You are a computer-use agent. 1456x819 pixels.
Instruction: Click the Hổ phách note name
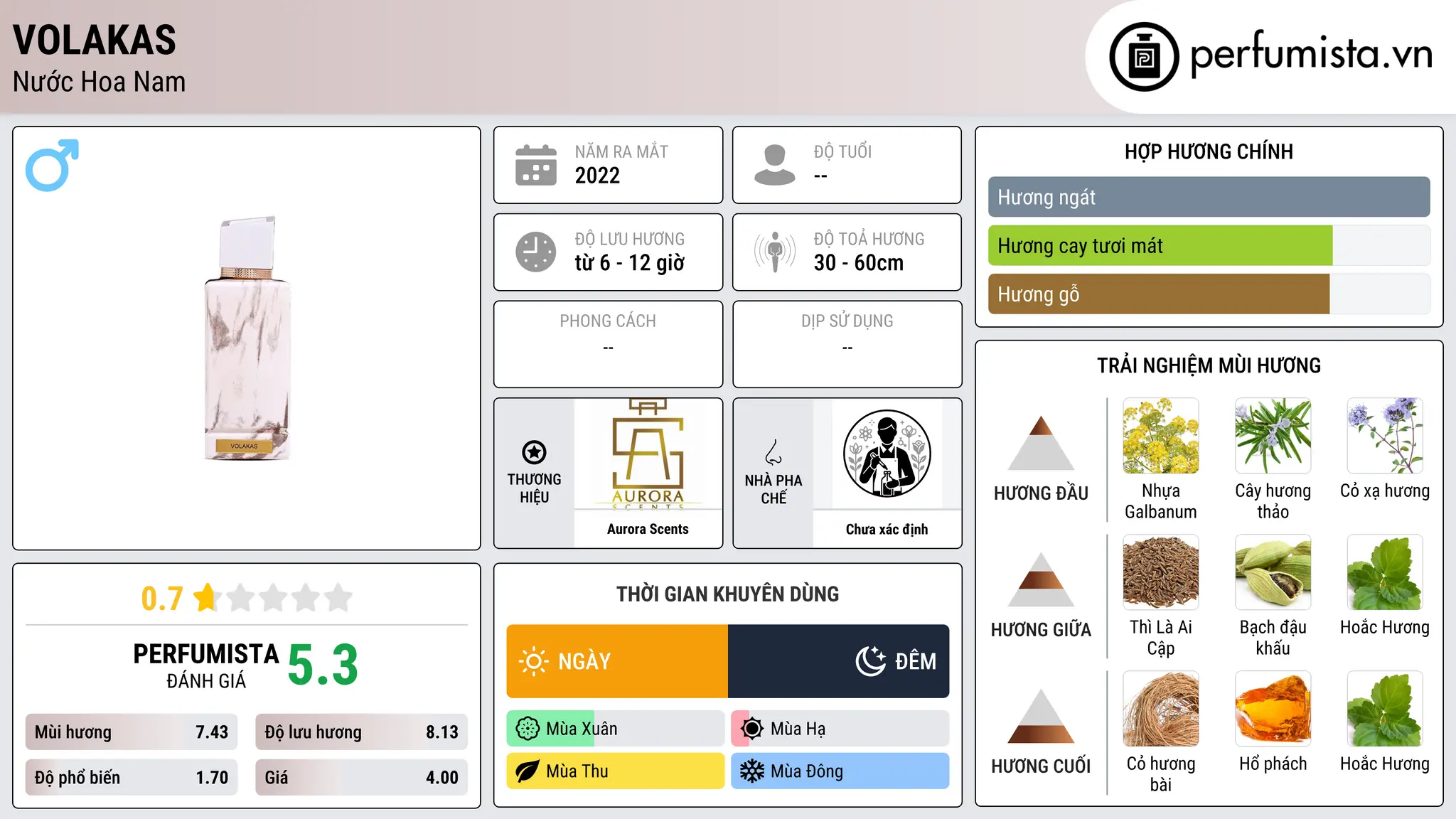[x=1273, y=764]
